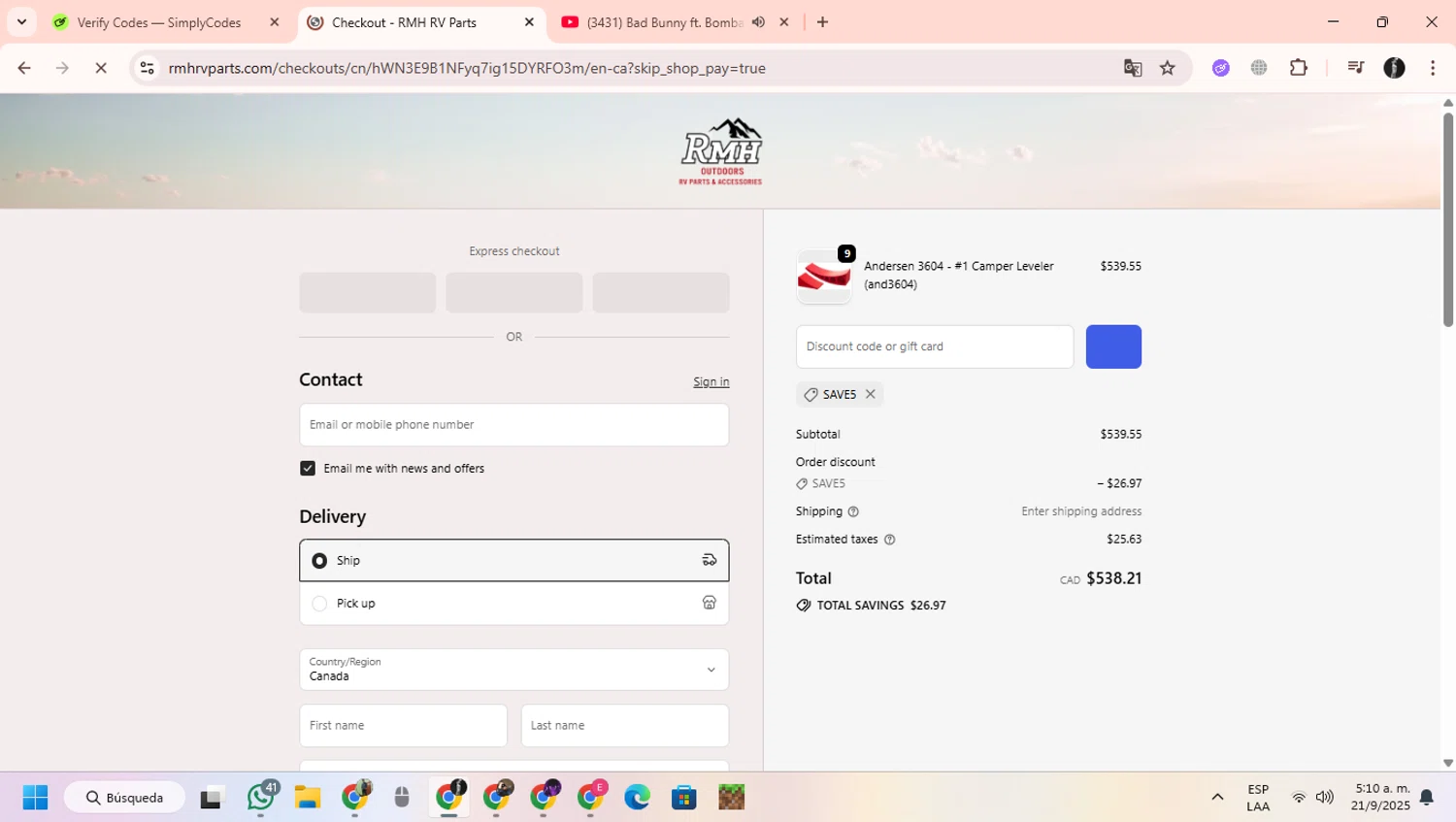Click the scrollbar down arrow
The height and width of the screenshot is (822, 1456).
pos(1448,764)
